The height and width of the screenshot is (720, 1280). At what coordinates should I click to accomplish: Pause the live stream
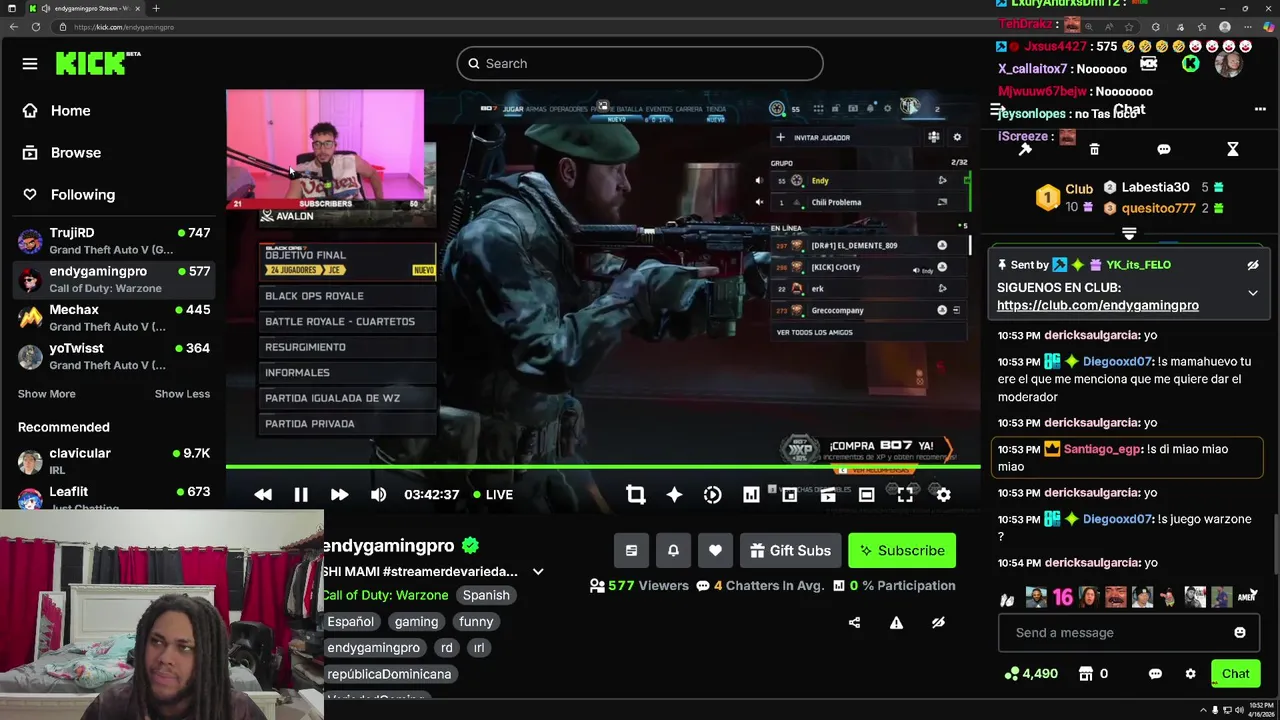coord(301,495)
